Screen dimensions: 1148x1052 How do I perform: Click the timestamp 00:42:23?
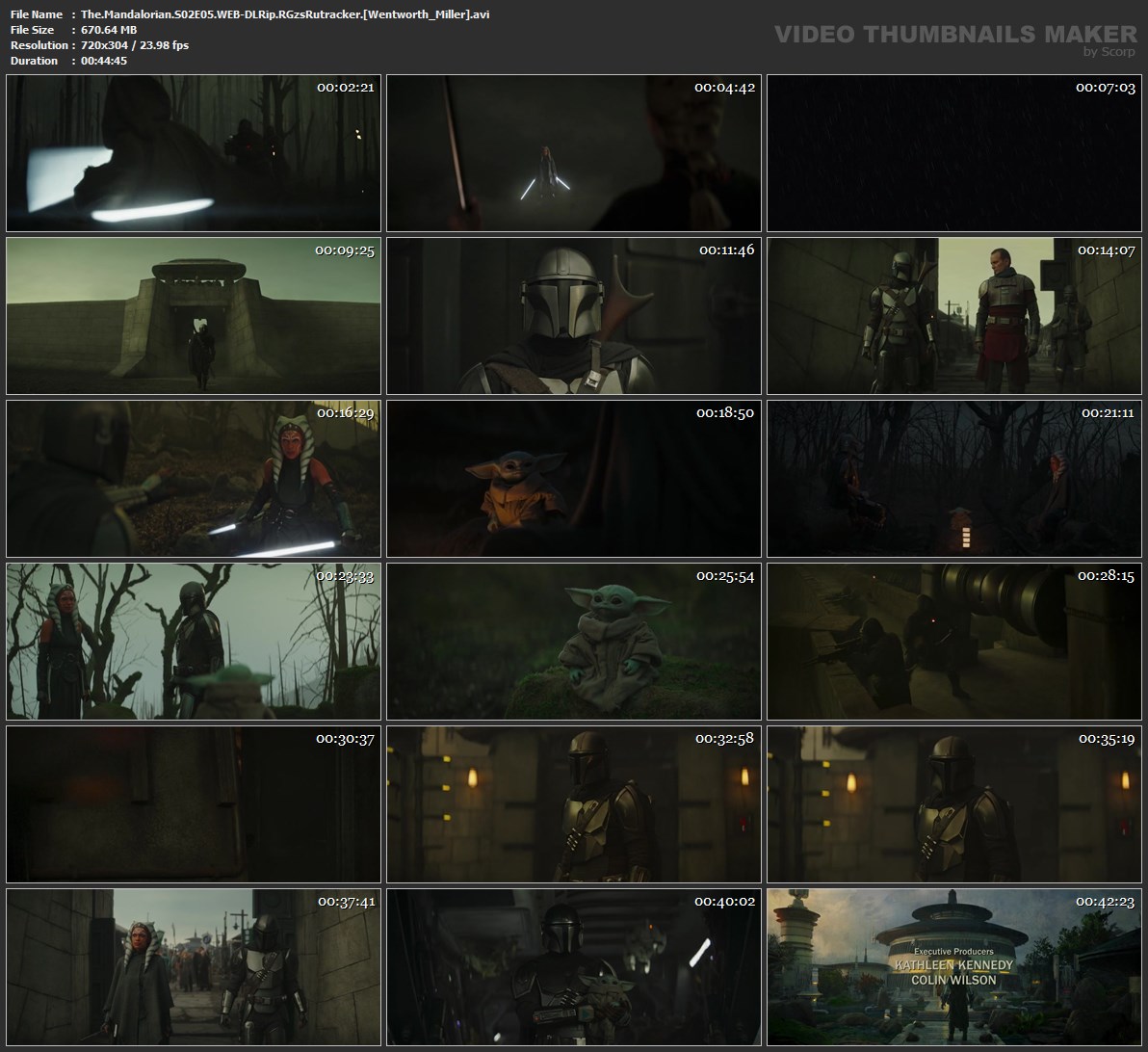(1106, 901)
